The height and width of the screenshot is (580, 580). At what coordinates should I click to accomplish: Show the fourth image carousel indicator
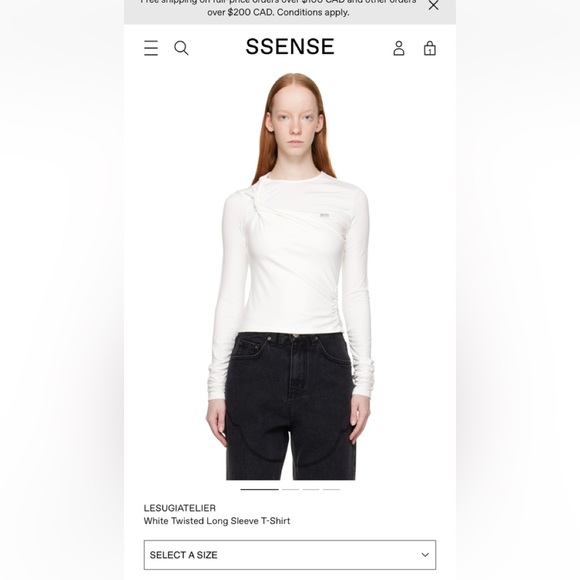(x=331, y=489)
